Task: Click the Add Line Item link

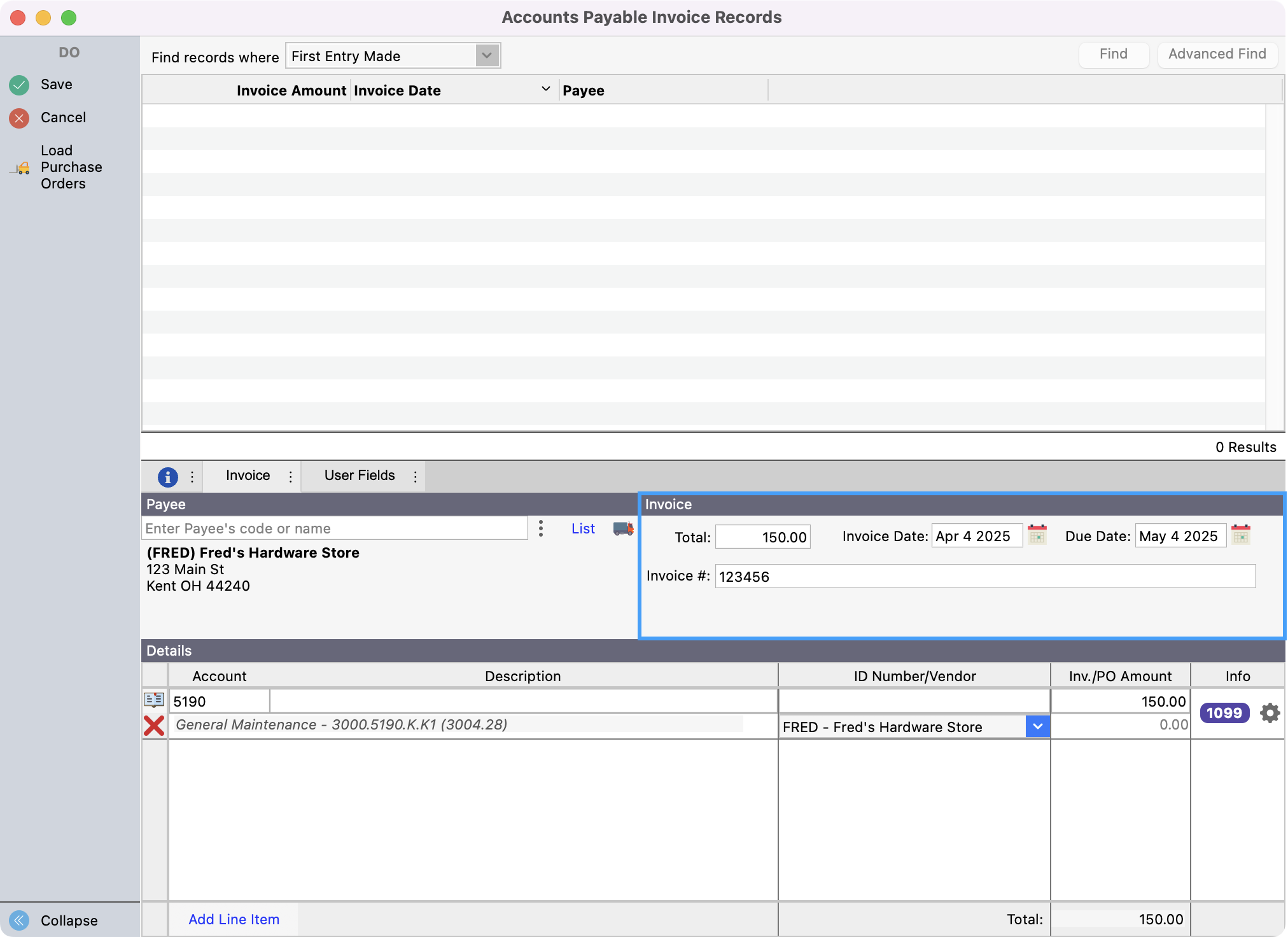Action: click(234, 919)
